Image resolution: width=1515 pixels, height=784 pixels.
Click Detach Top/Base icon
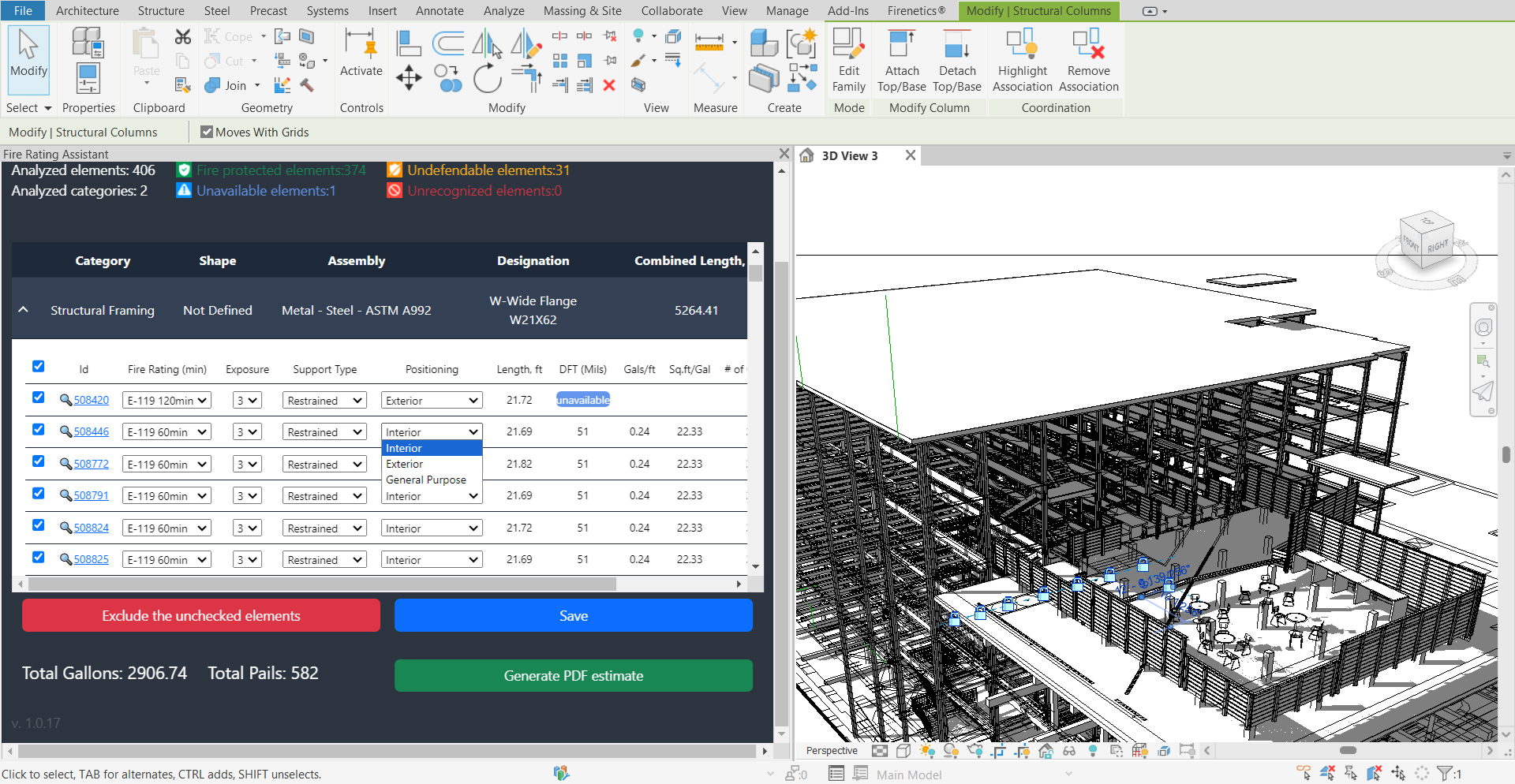click(956, 44)
